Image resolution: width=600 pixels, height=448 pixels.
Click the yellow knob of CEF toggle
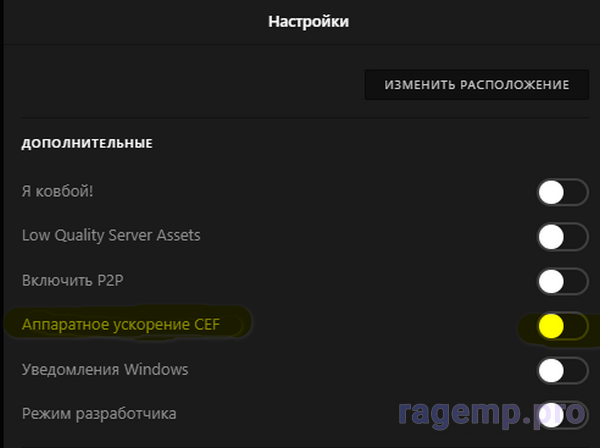[x=551, y=326]
